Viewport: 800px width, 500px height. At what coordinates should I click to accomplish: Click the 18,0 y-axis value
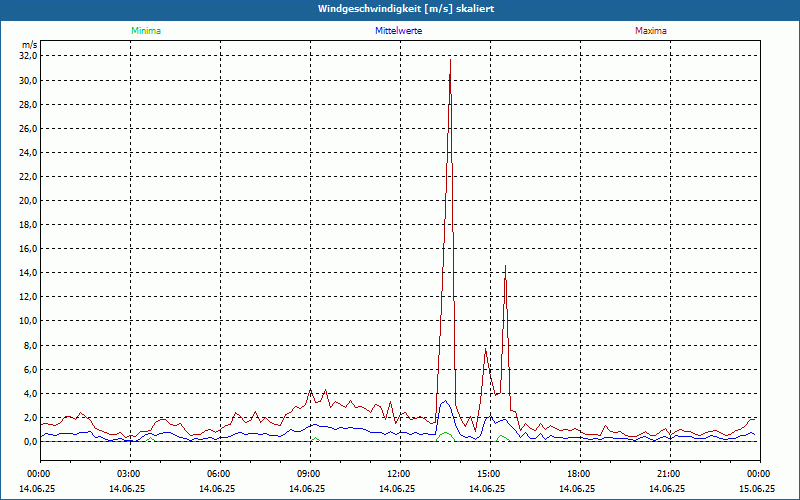click(x=28, y=224)
